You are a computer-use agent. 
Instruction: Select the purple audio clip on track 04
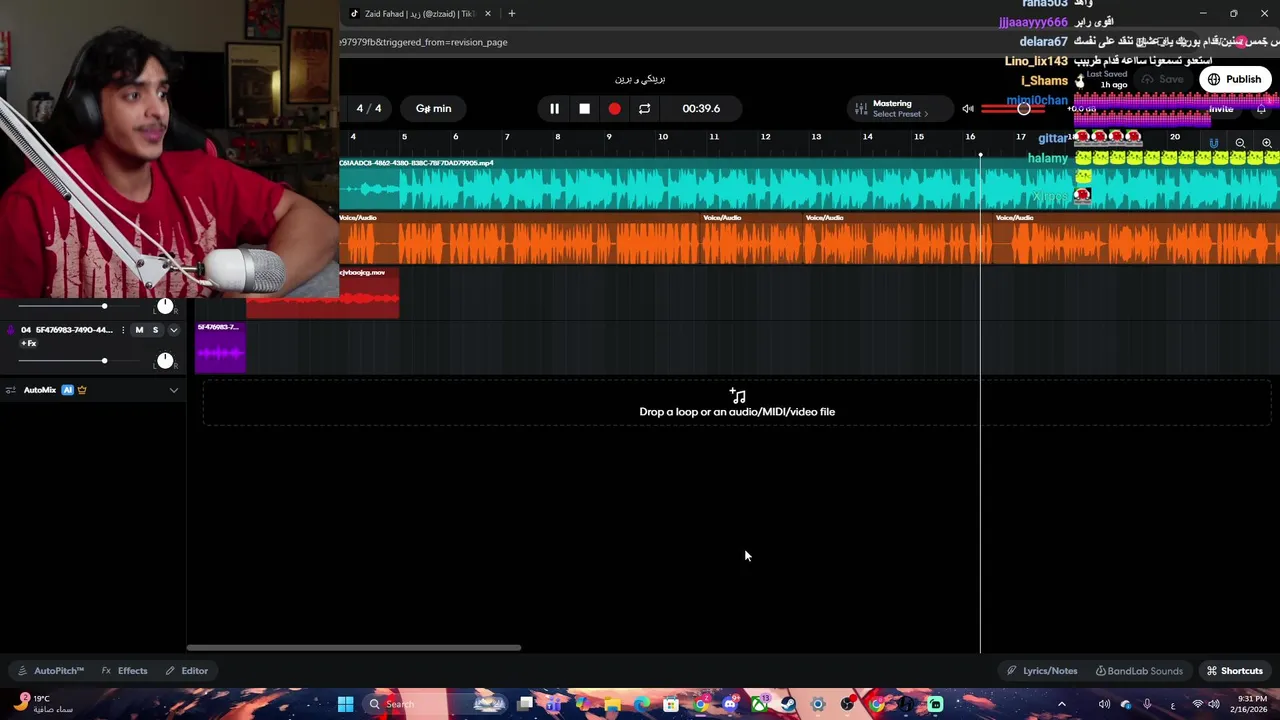(x=220, y=347)
